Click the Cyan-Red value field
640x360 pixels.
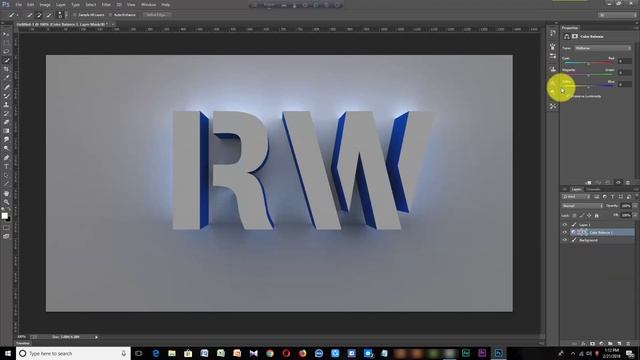point(624,61)
